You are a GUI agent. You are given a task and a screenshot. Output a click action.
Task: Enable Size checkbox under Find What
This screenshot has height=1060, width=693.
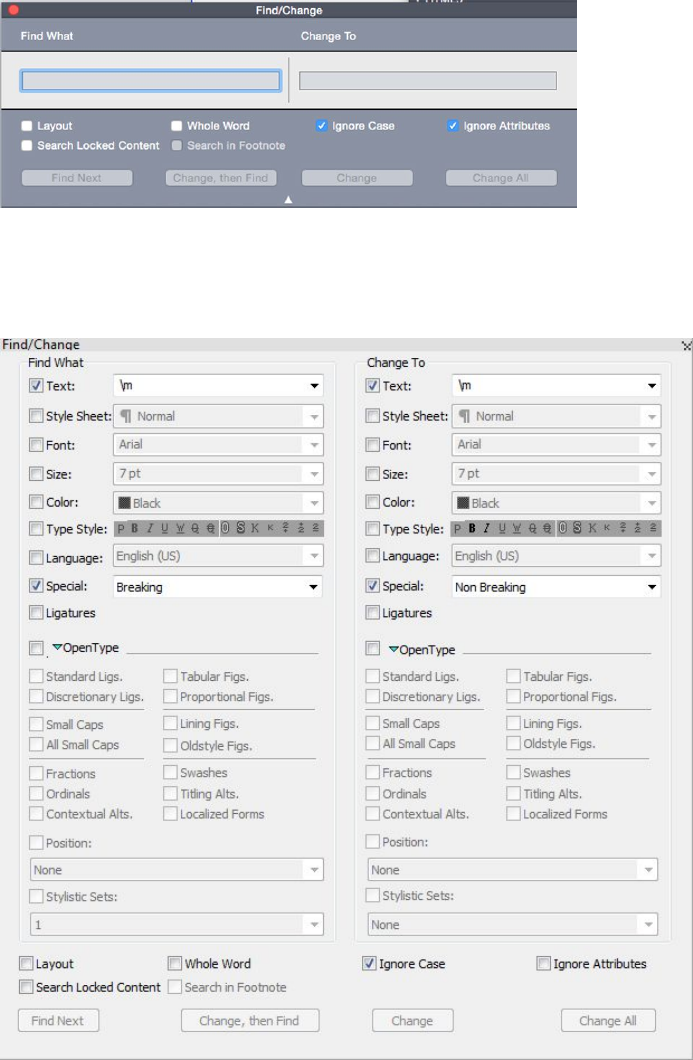(x=37, y=474)
